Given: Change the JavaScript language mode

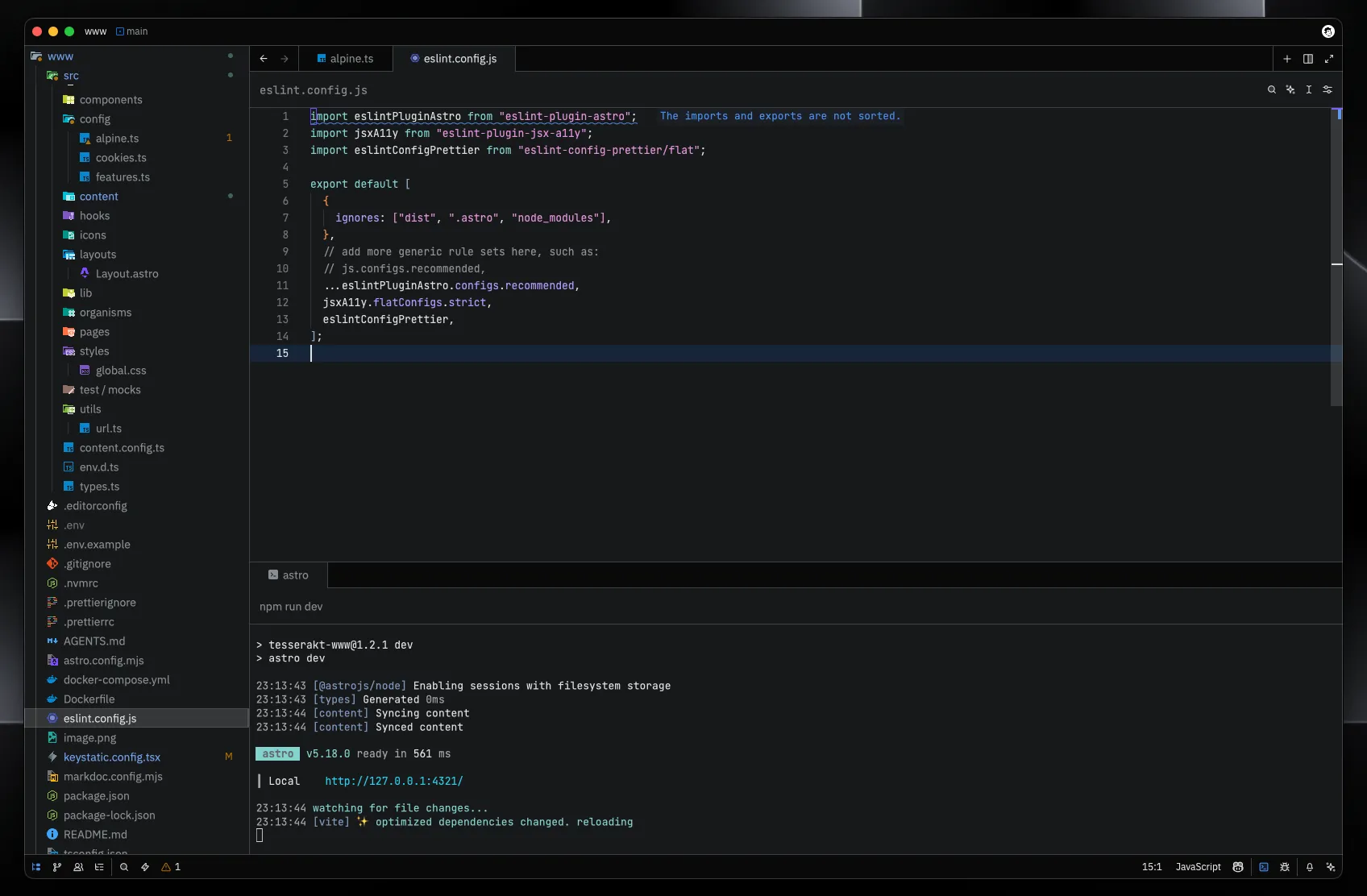Looking at the screenshot, I should tap(1198, 867).
